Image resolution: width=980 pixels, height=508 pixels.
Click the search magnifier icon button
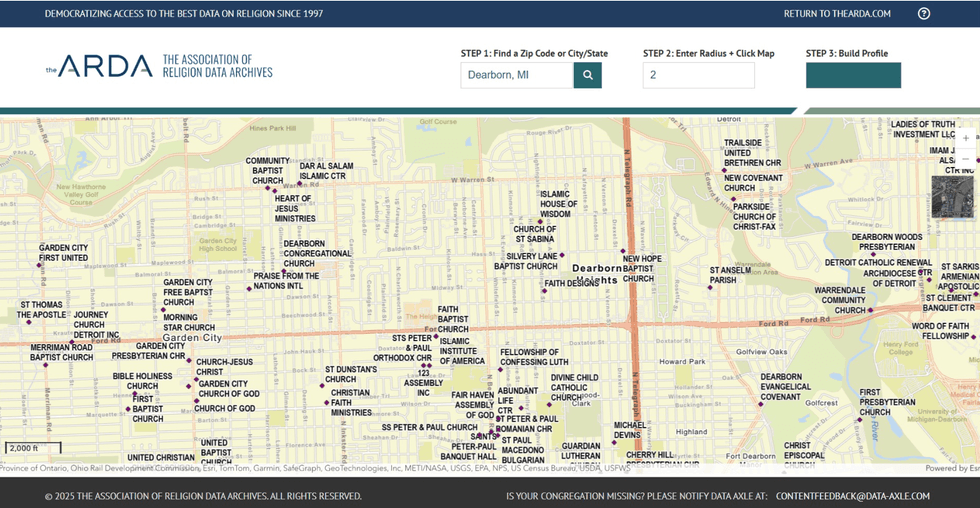[588, 75]
